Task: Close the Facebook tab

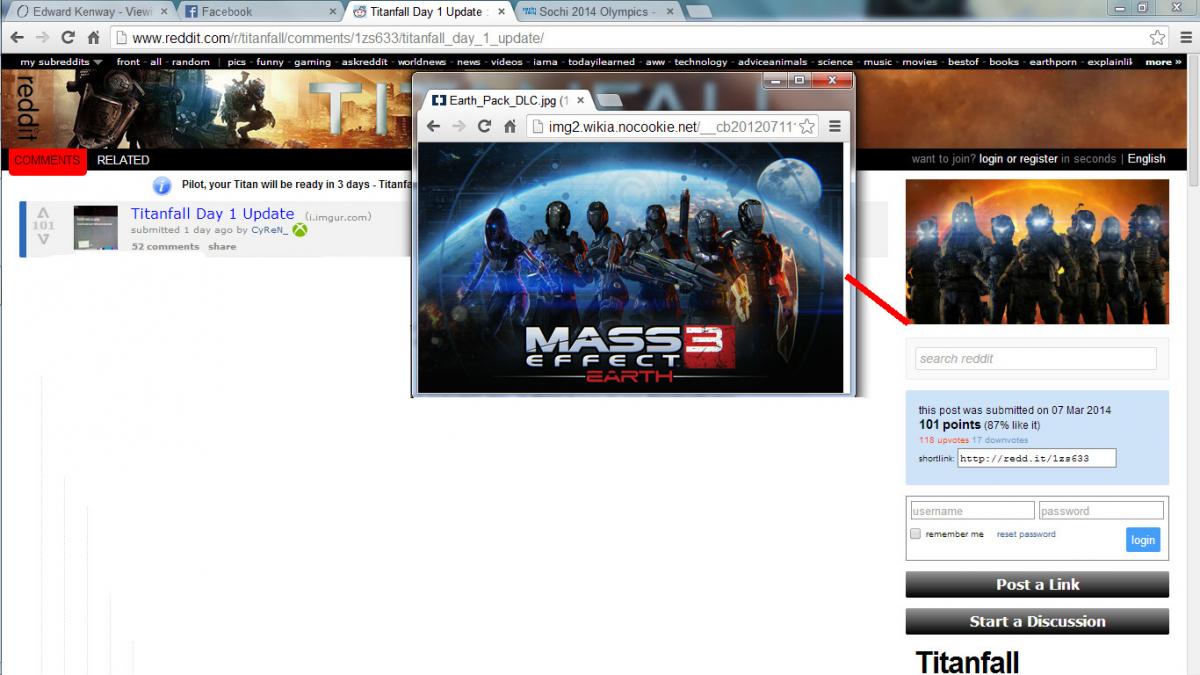Action: click(x=333, y=12)
